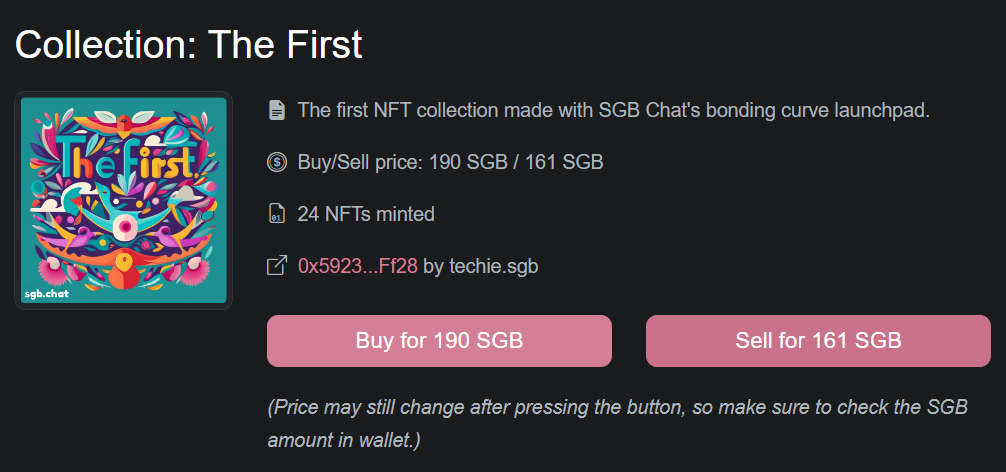The width and height of the screenshot is (1006, 472).
Task: Click the red bird at the artwork's top
Action: tap(125, 121)
